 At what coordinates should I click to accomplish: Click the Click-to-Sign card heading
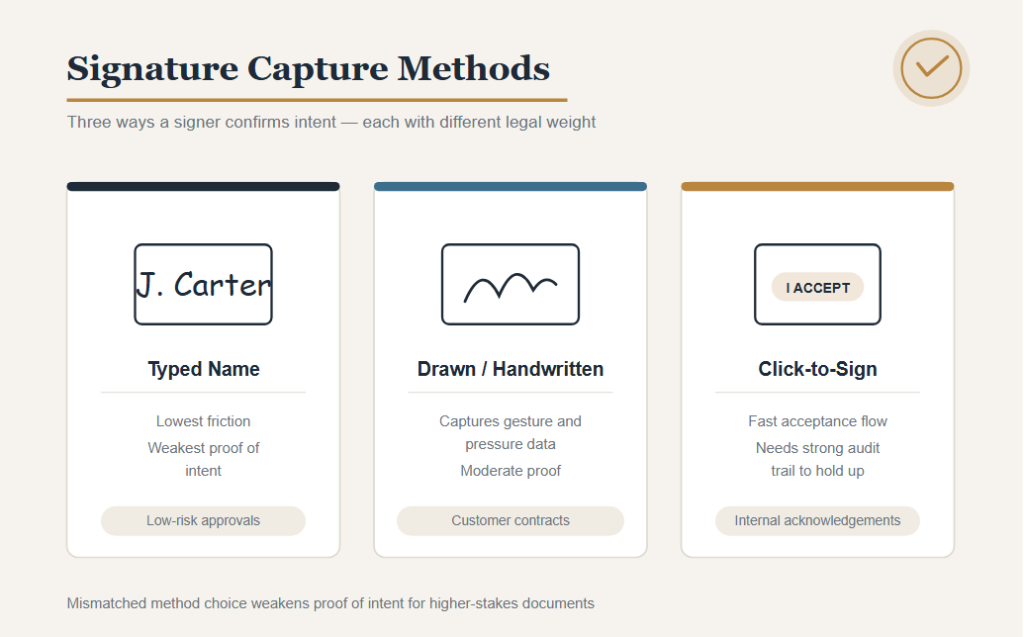(818, 369)
